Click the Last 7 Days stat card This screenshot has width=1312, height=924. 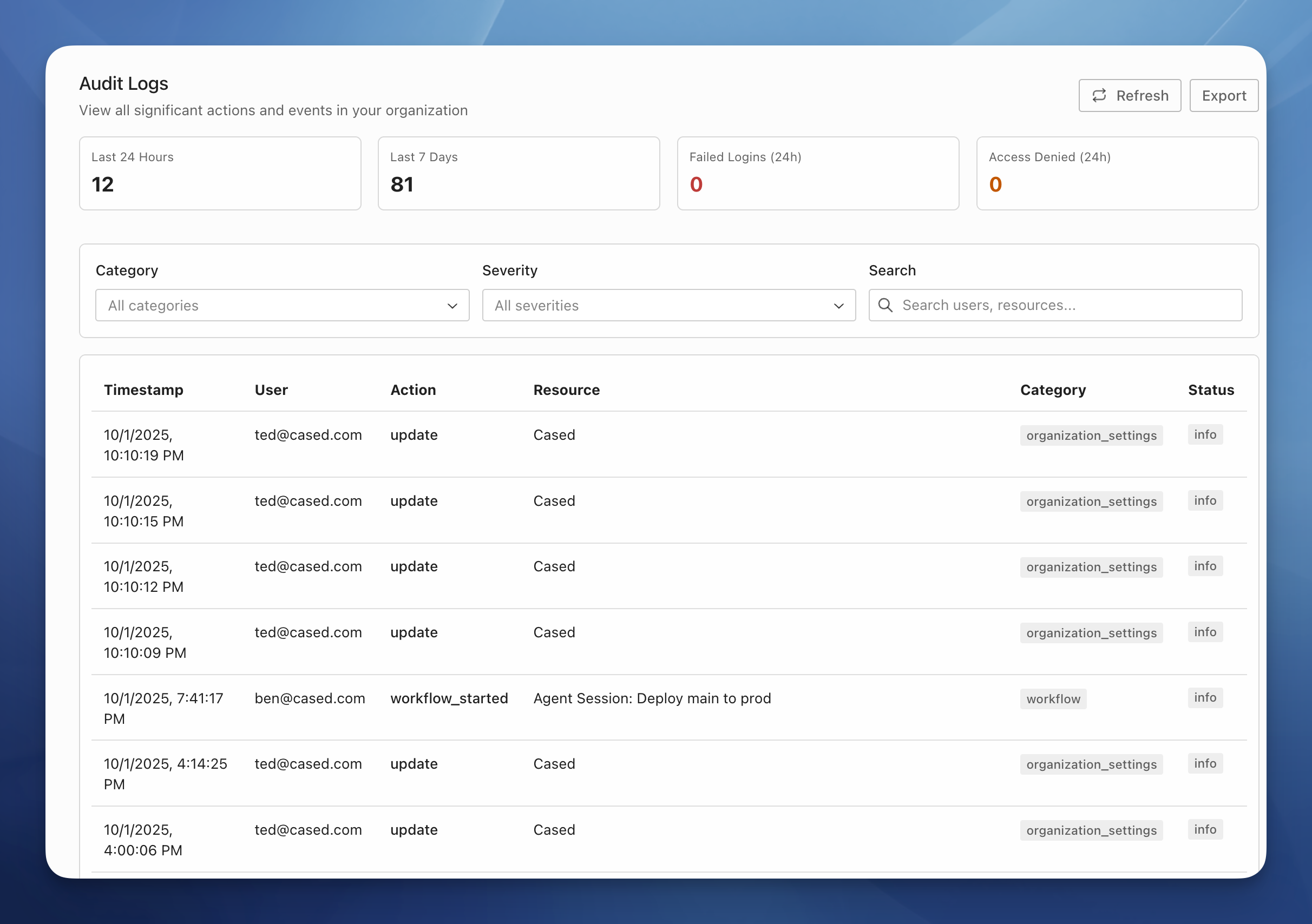[519, 173]
